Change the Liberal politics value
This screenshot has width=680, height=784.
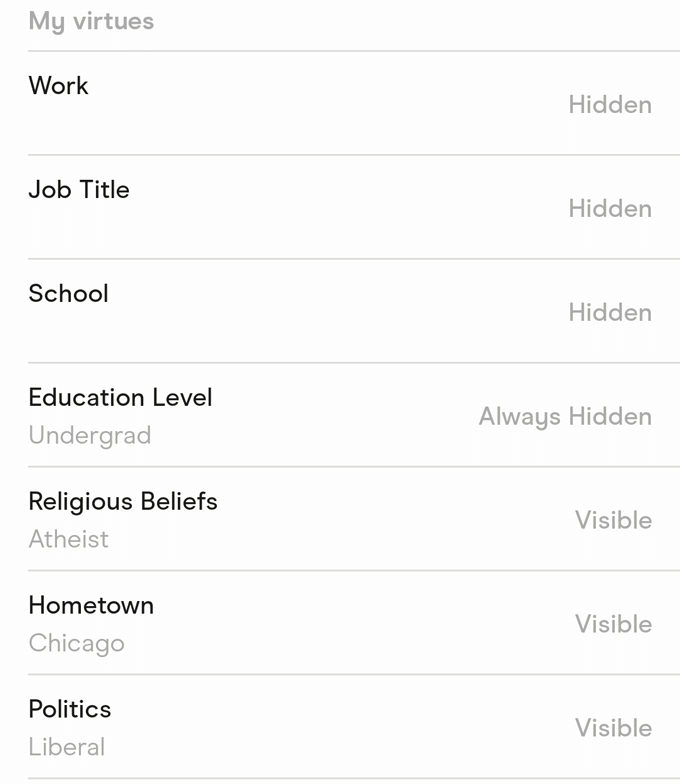click(x=66, y=747)
